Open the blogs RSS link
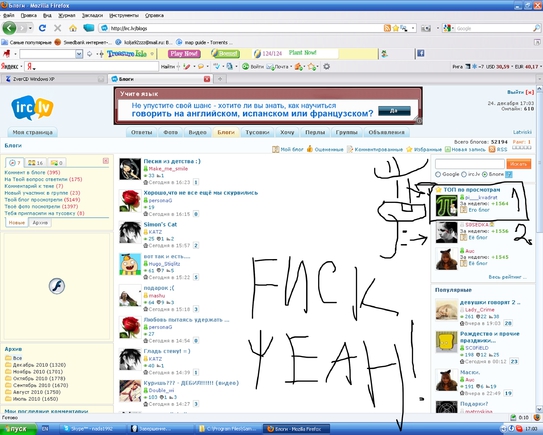 (498, 149)
